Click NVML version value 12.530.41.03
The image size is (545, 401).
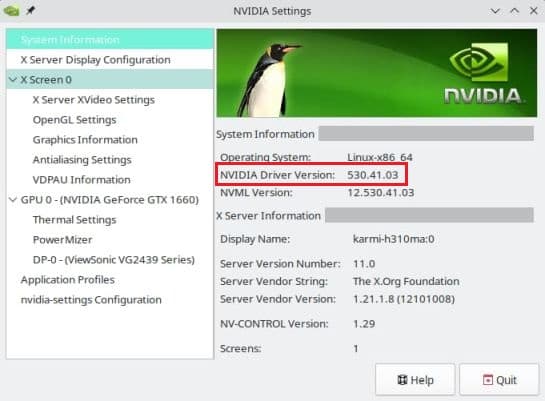tap(381, 193)
